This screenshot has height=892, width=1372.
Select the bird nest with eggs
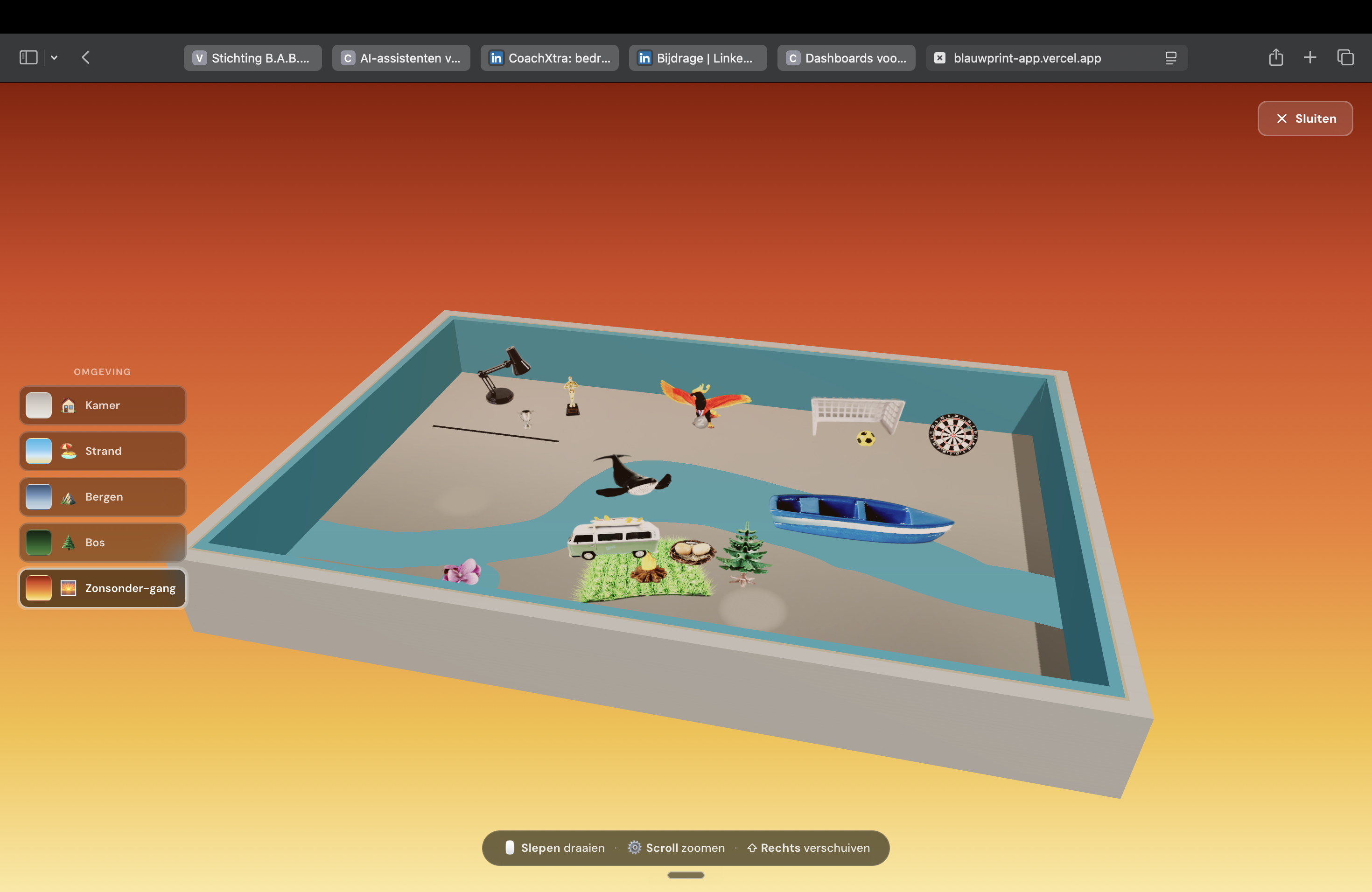[x=693, y=551]
